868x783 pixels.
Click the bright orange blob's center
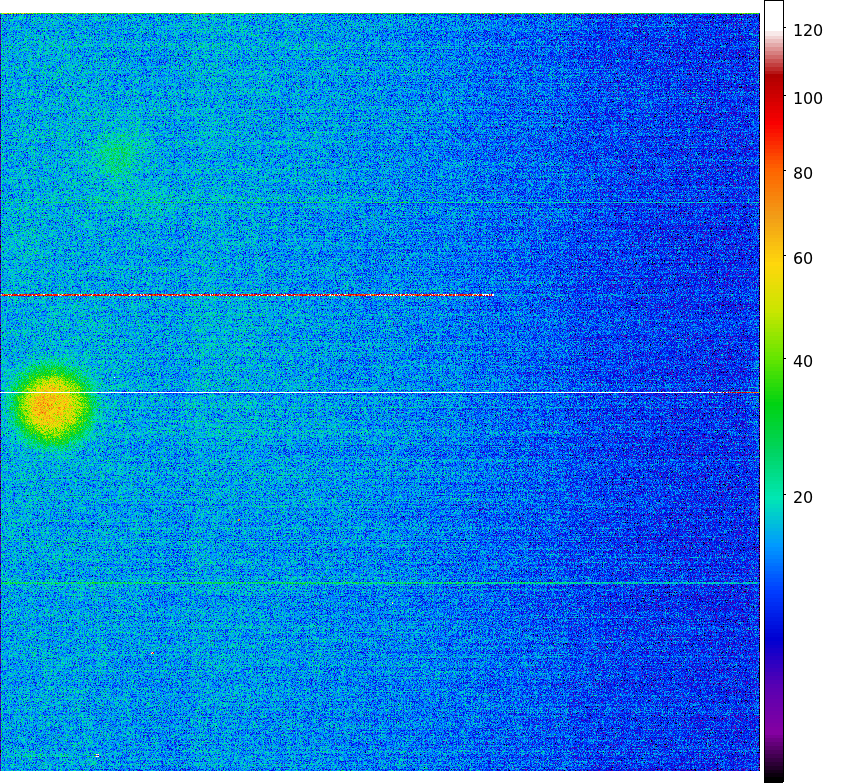tap(47, 407)
